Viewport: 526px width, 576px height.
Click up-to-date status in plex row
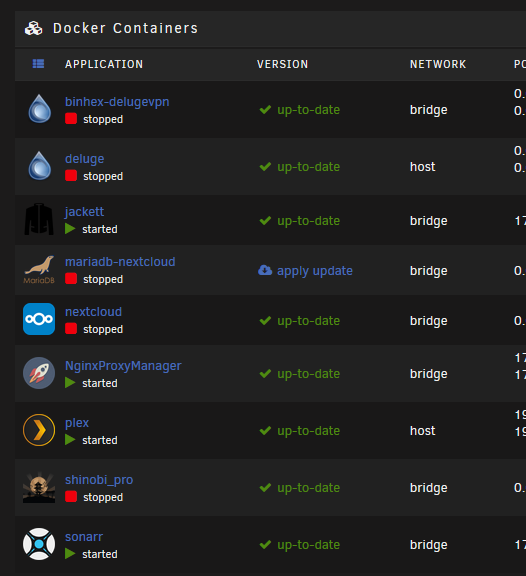click(309, 431)
